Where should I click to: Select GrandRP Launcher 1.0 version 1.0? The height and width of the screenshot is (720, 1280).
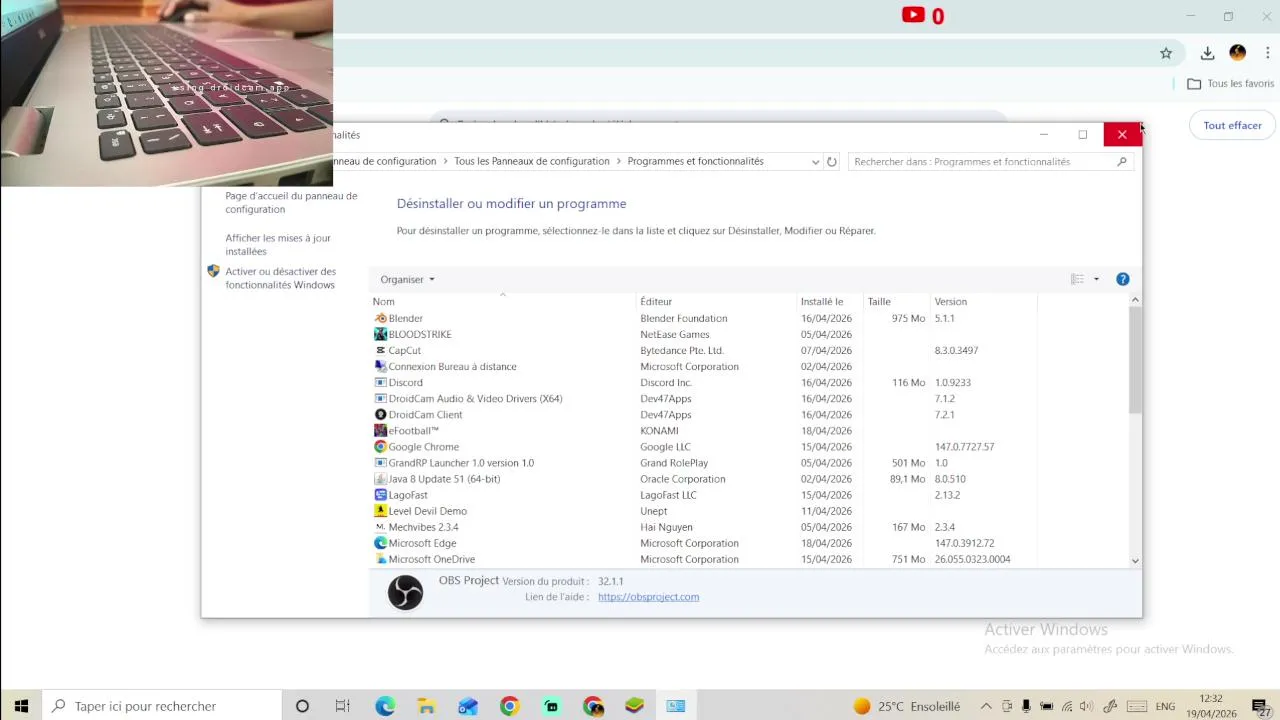click(x=705, y=463)
